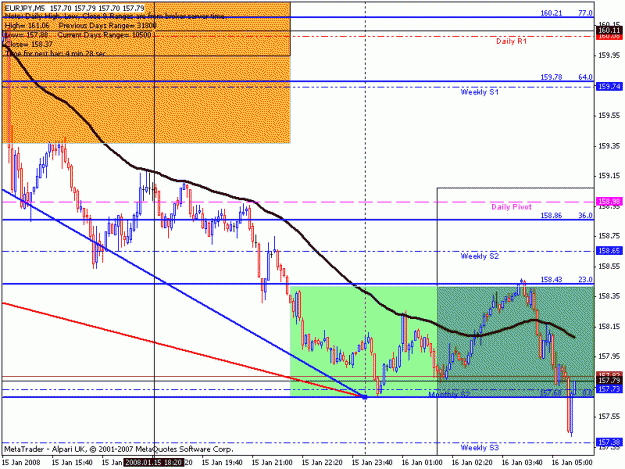Click the 157.55 price scale value
This screenshot has height=469, width=625.
(609, 416)
